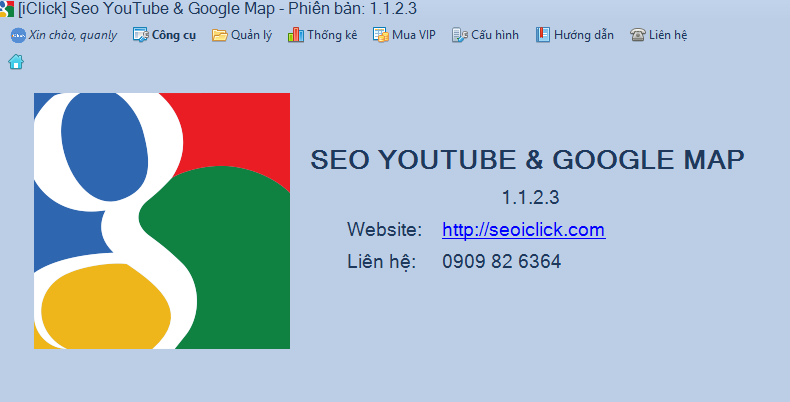Click the Công cụ tools icon
This screenshot has width=790, height=402.
[x=141, y=35]
